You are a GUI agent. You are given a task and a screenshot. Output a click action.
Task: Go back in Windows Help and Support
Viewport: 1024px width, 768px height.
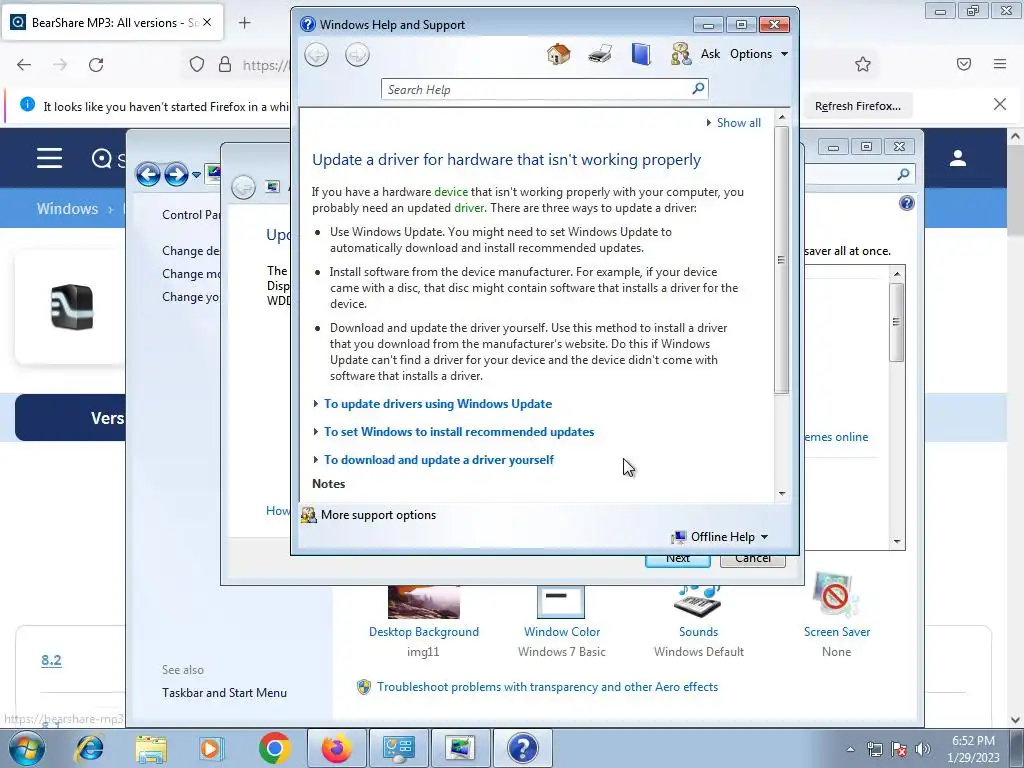(317, 55)
